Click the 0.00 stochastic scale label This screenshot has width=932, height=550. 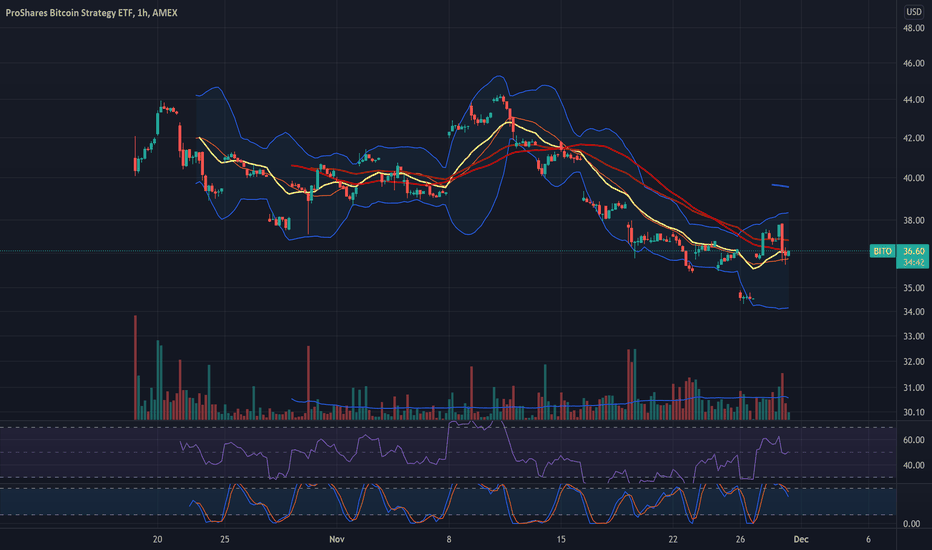click(x=912, y=524)
